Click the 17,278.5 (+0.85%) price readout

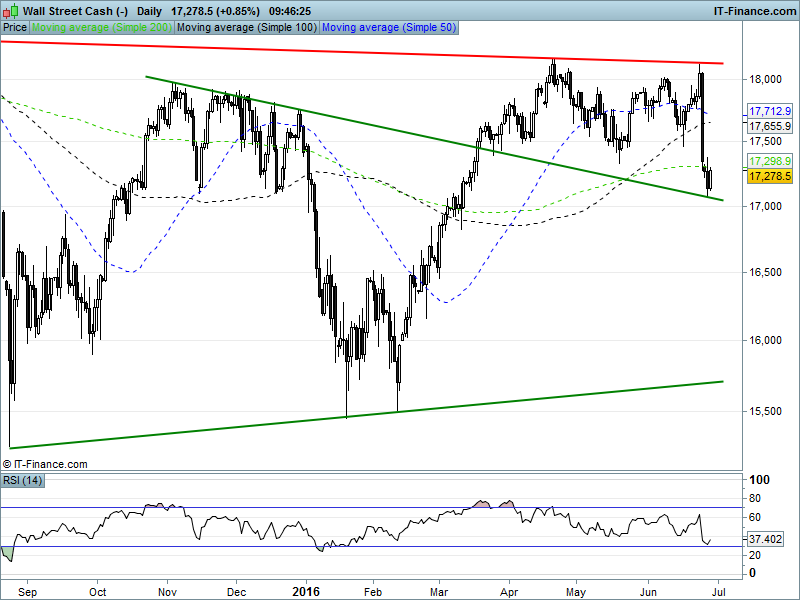click(x=215, y=11)
